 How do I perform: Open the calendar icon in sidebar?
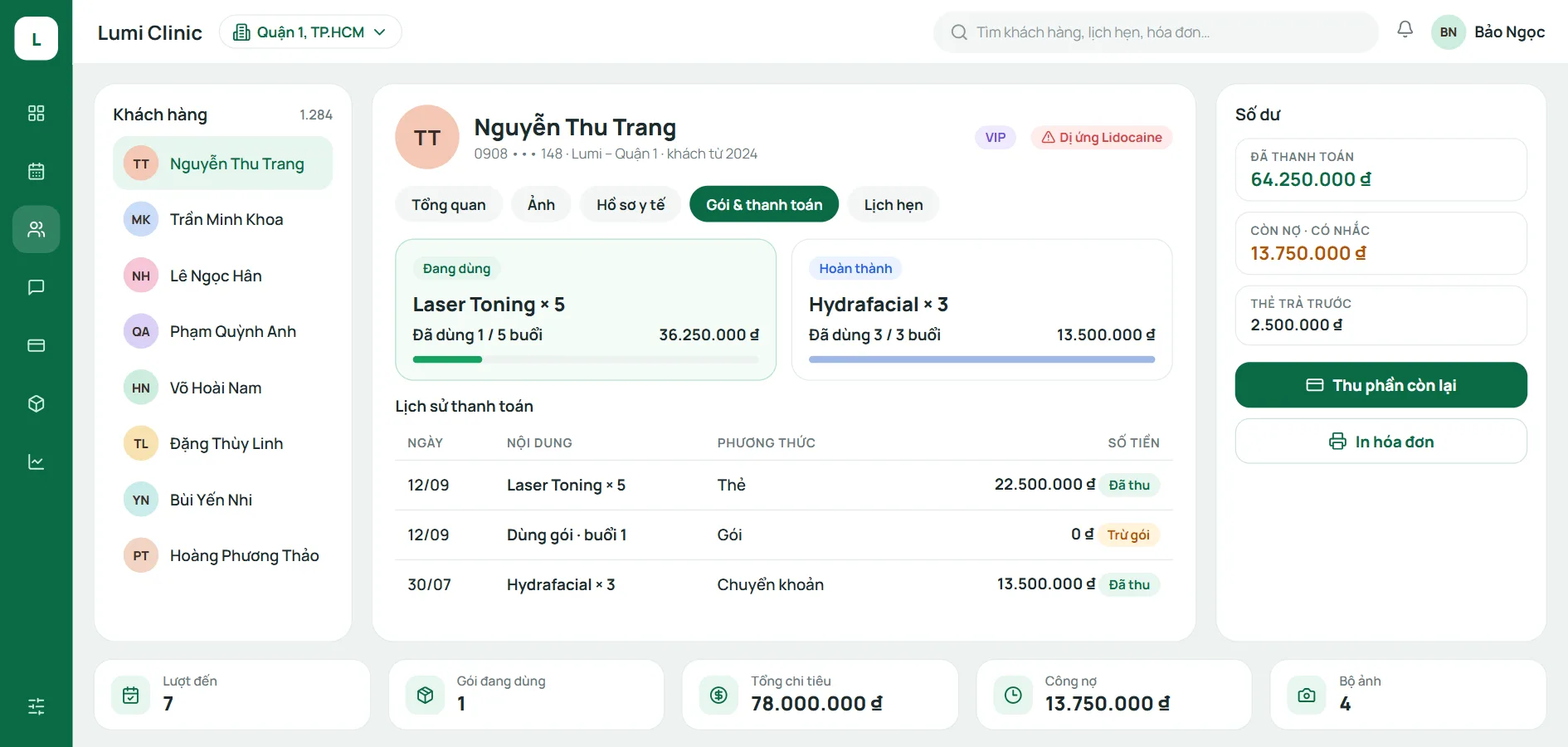click(36, 171)
